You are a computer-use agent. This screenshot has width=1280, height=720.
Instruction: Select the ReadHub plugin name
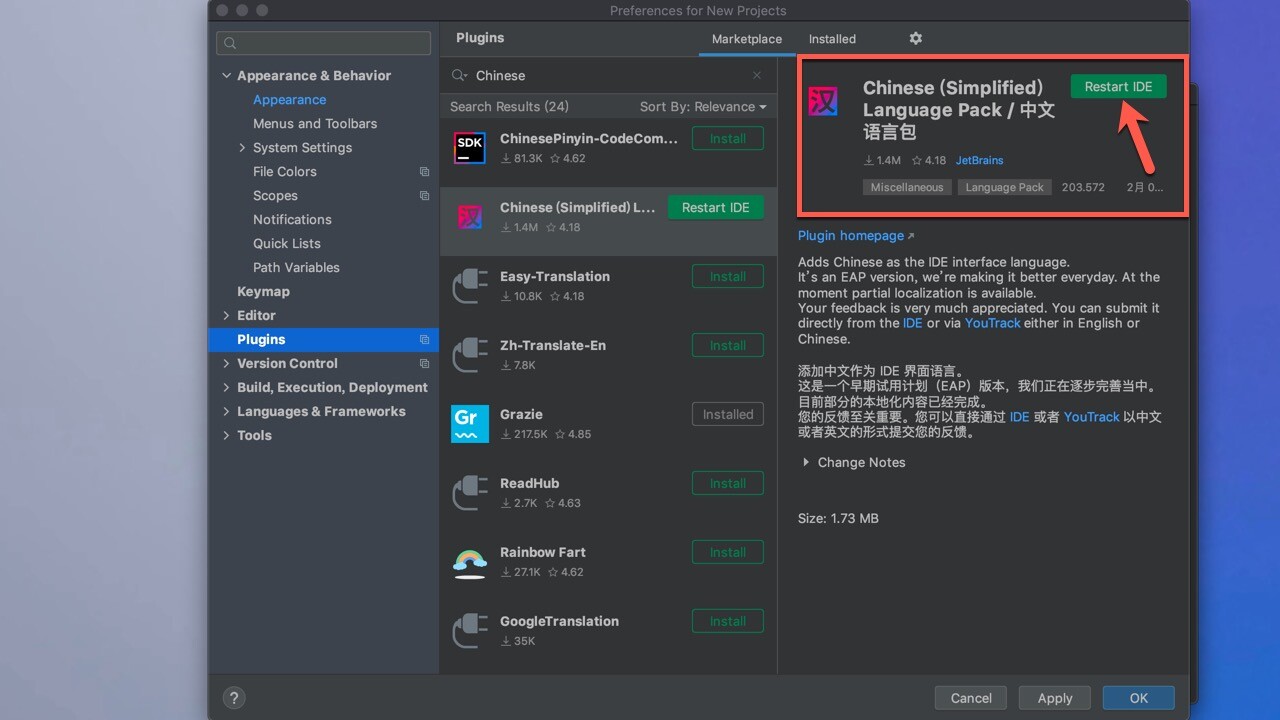coord(530,483)
